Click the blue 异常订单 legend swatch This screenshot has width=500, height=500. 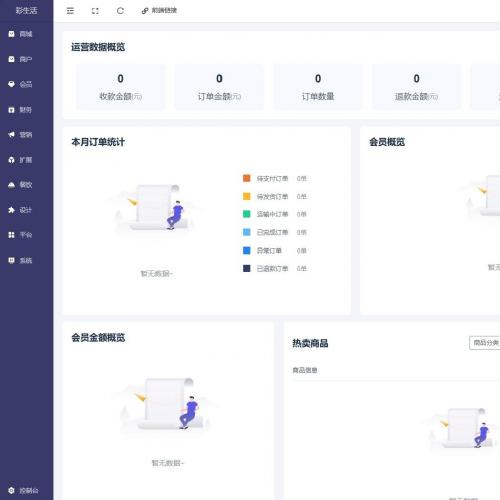pos(247,250)
